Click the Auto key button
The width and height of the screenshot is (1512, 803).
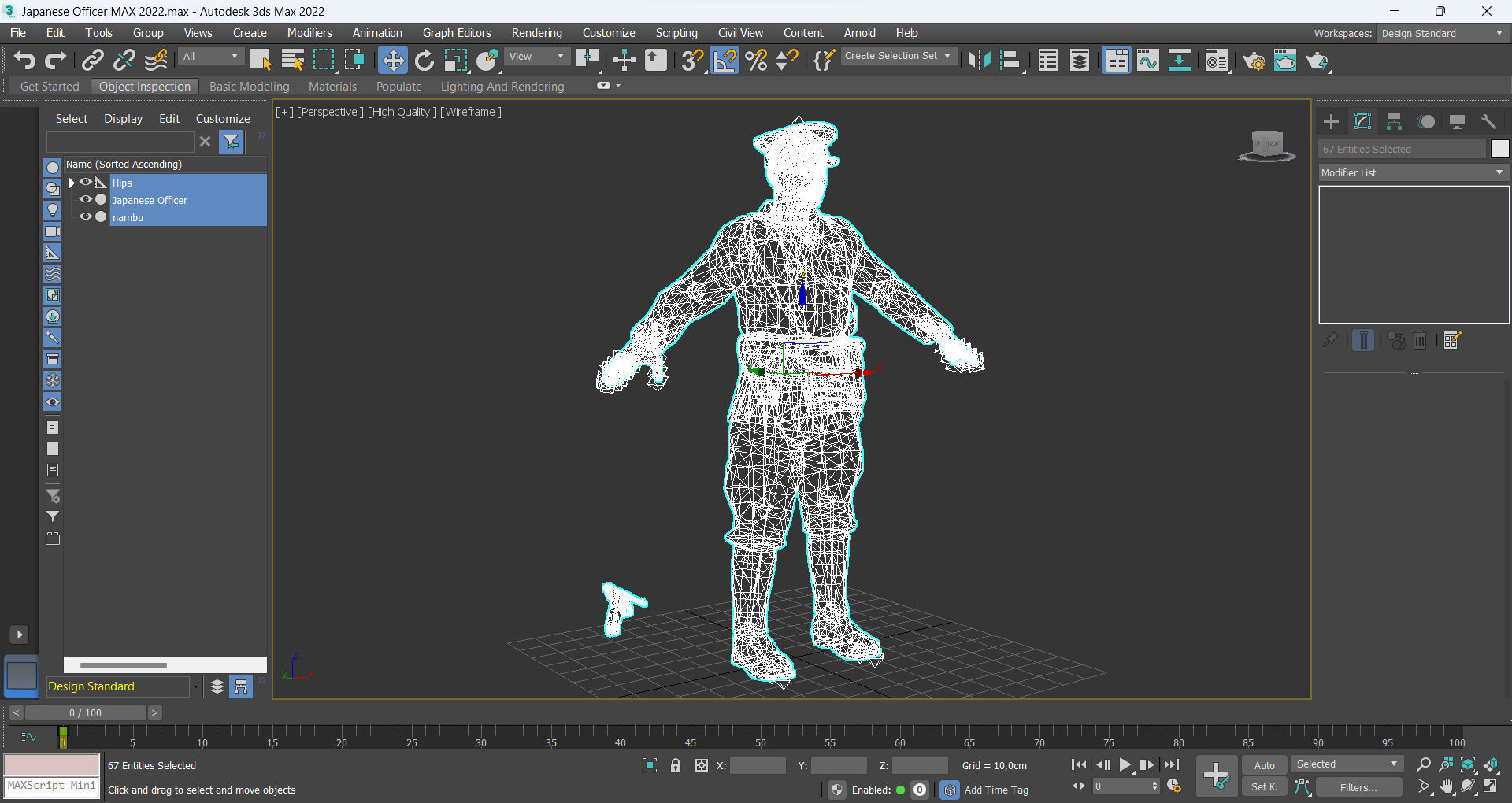coord(1265,765)
